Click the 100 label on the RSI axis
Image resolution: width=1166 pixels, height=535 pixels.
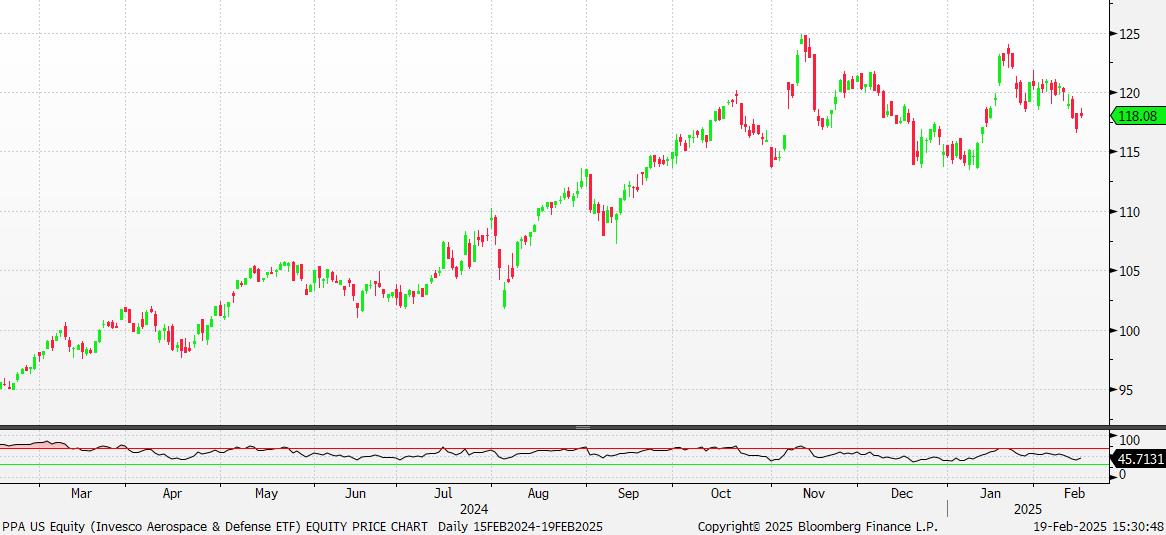1129,440
